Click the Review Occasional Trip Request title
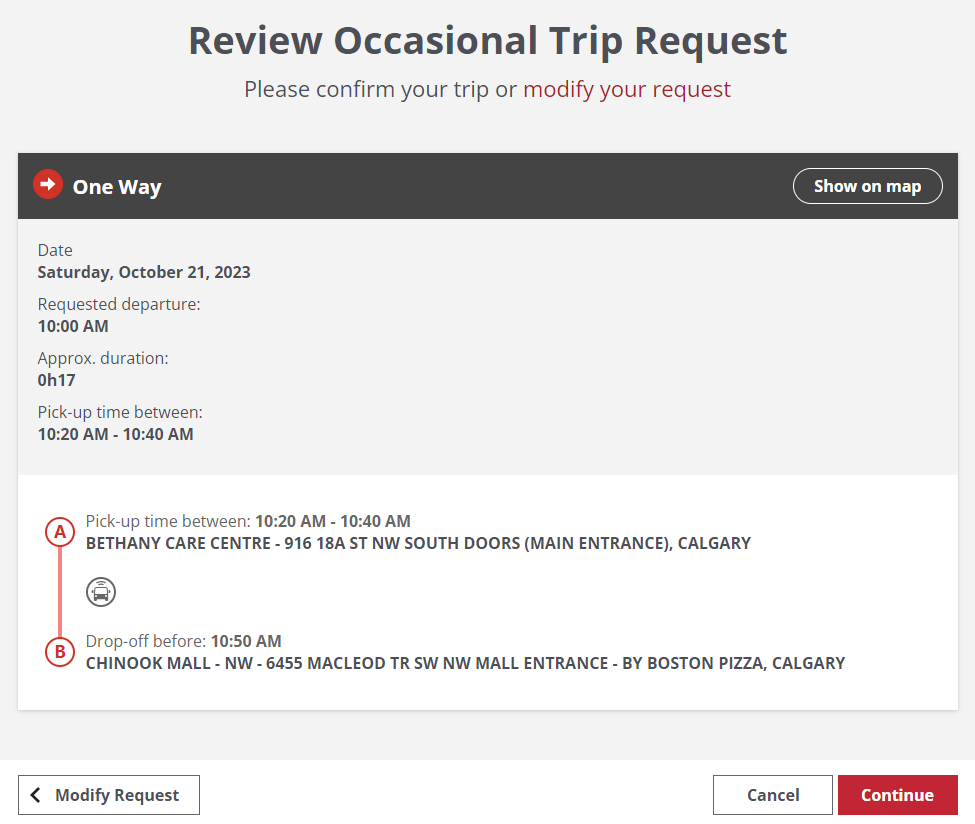 click(x=488, y=41)
